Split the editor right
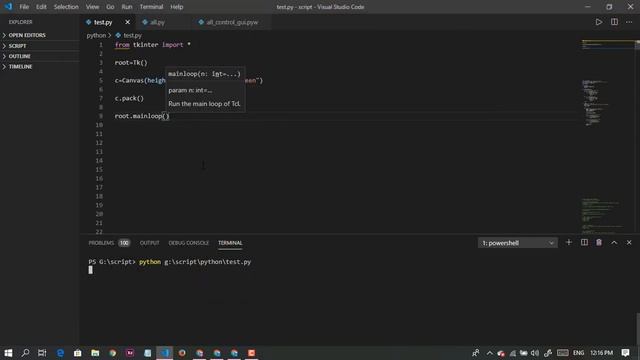Screen dimensions: 640x360 [x=614, y=22]
